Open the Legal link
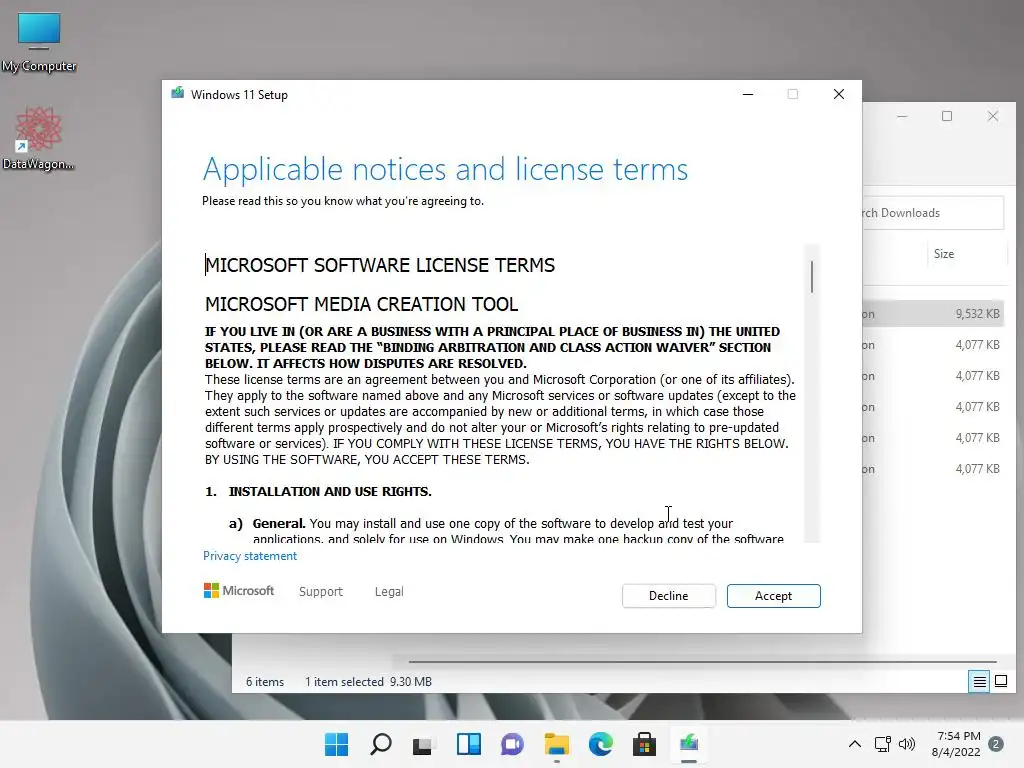The image size is (1024, 768). tap(389, 591)
